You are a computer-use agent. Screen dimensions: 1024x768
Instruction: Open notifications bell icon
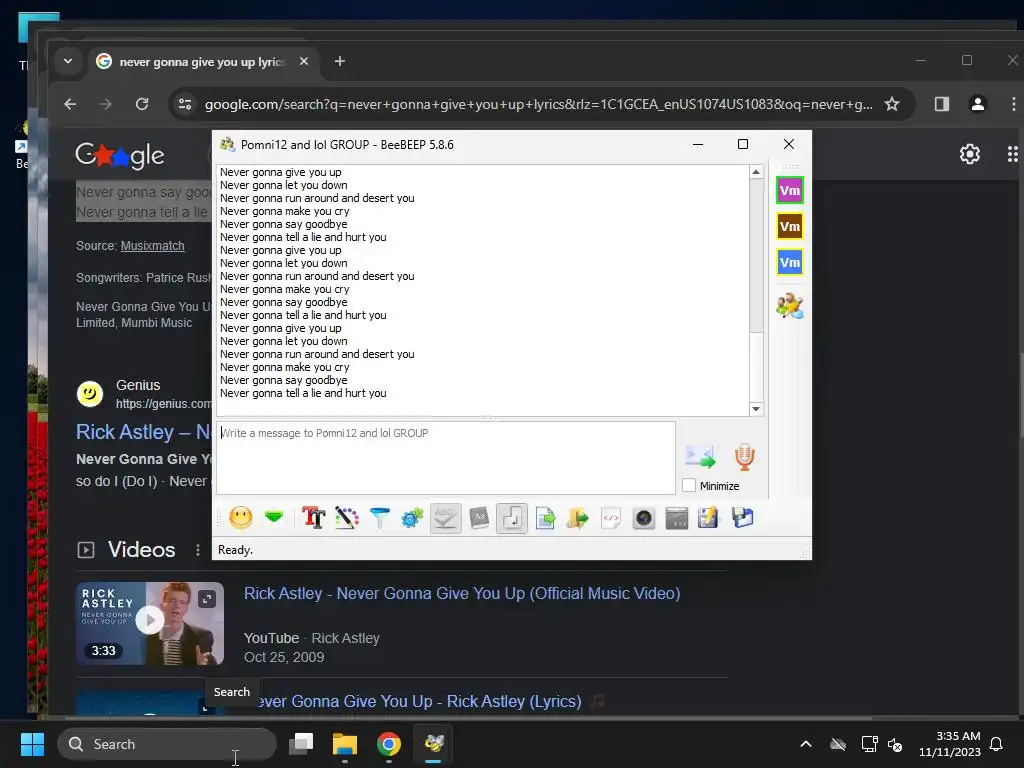click(997, 744)
